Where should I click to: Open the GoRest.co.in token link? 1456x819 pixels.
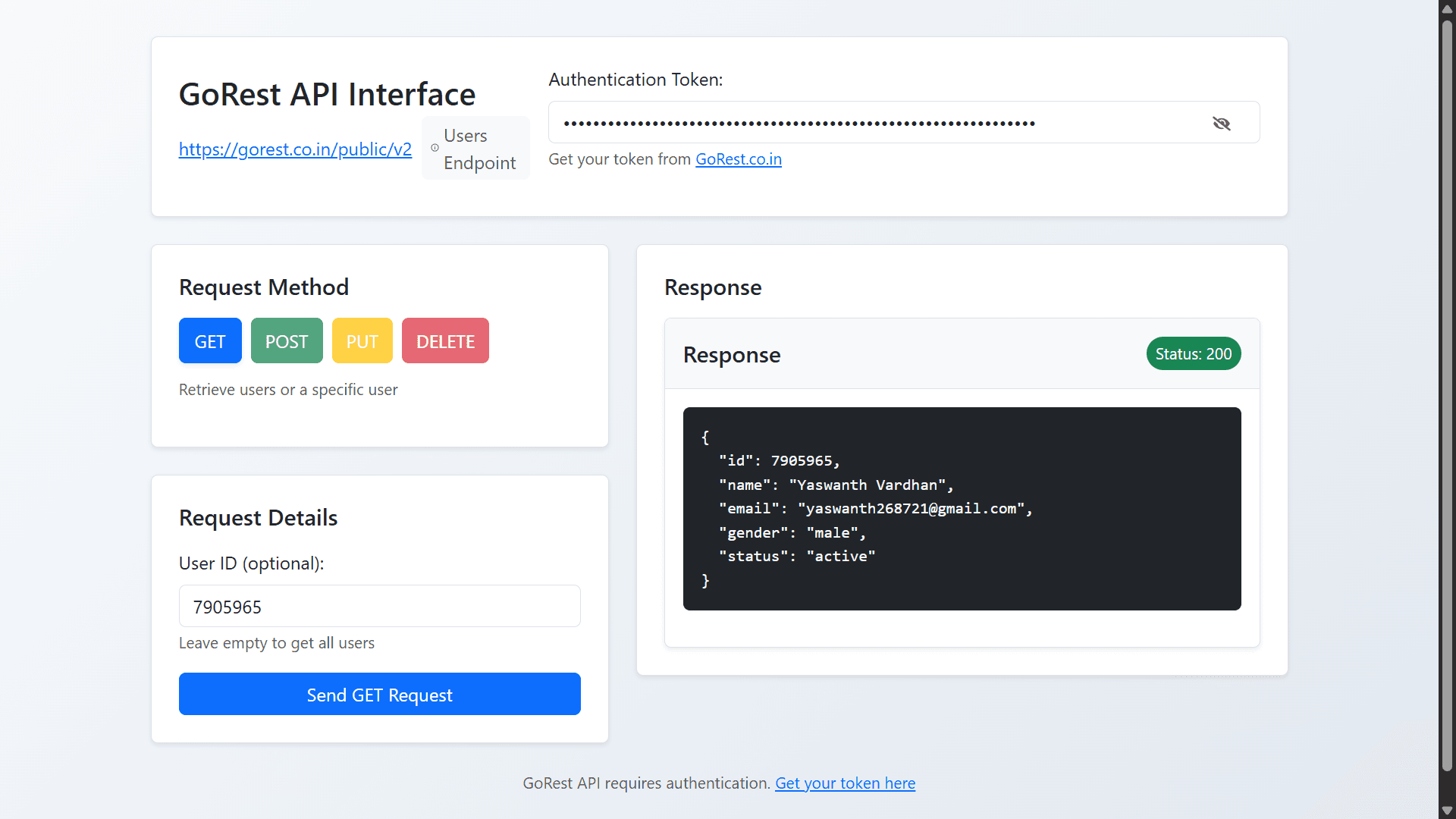click(x=738, y=159)
